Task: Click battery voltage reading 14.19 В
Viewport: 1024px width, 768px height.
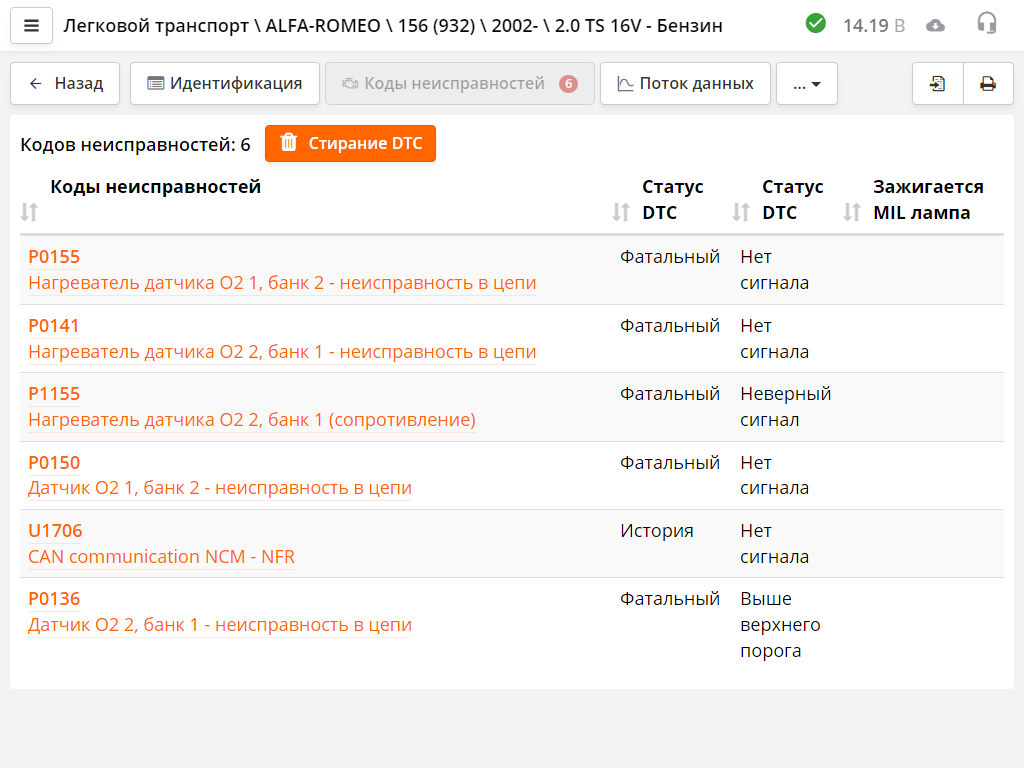Action: coord(873,25)
